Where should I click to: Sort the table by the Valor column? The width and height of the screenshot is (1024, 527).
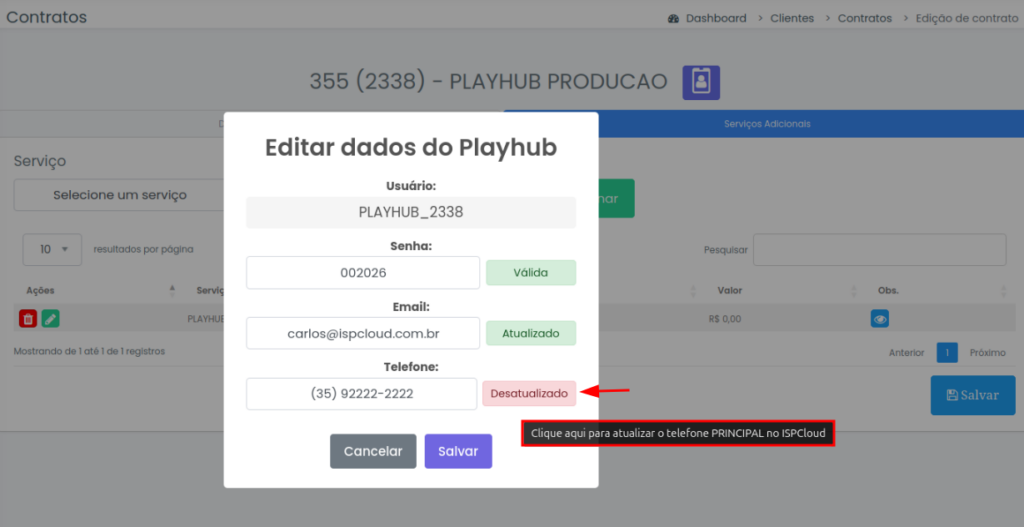pyautogui.click(x=729, y=290)
